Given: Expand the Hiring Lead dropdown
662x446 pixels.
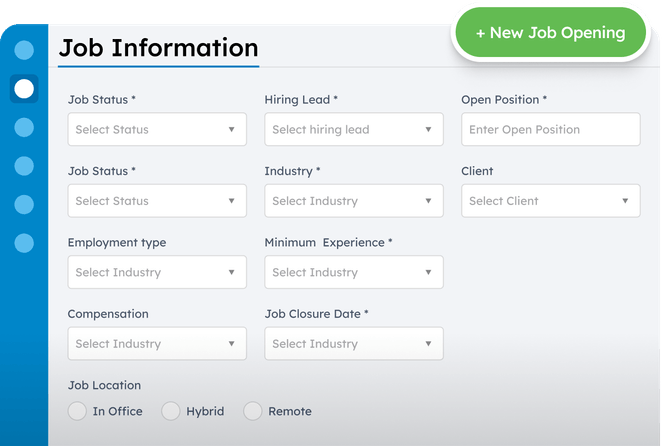Looking at the screenshot, I should (354, 130).
